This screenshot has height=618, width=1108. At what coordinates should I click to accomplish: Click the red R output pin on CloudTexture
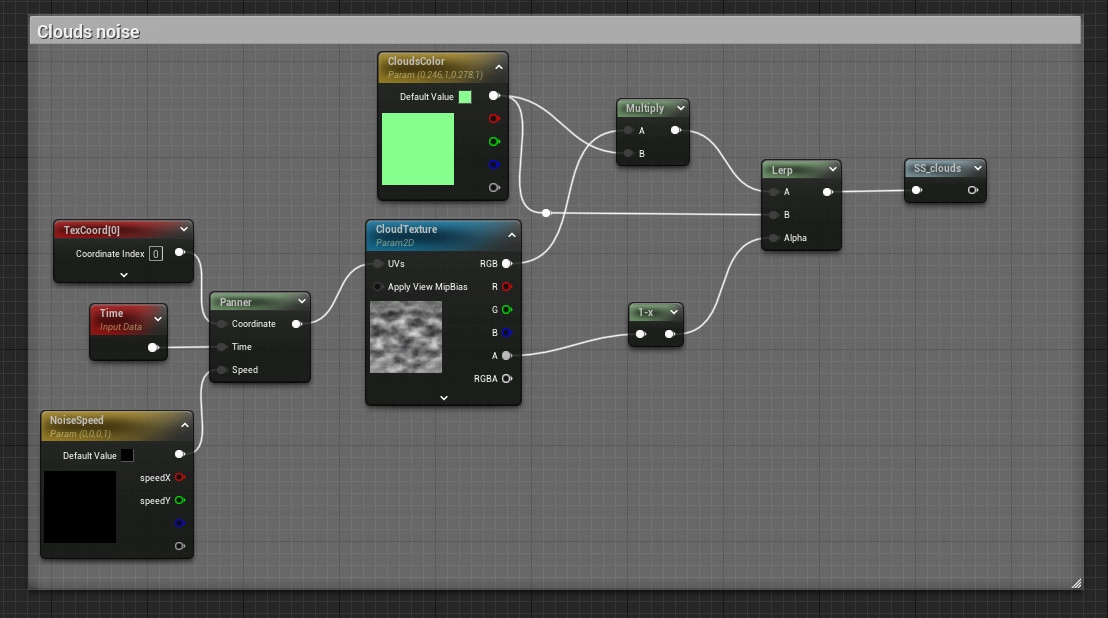tap(506, 287)
